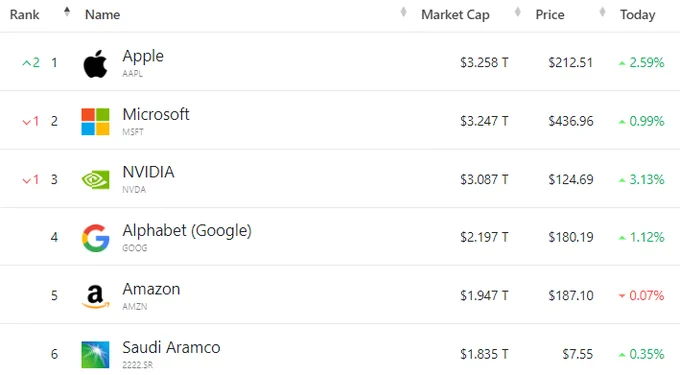This screenshot has width=680, height=375.
Task: Click the Microsoft $436.96 price cell
Action: [x=571, y=121]
